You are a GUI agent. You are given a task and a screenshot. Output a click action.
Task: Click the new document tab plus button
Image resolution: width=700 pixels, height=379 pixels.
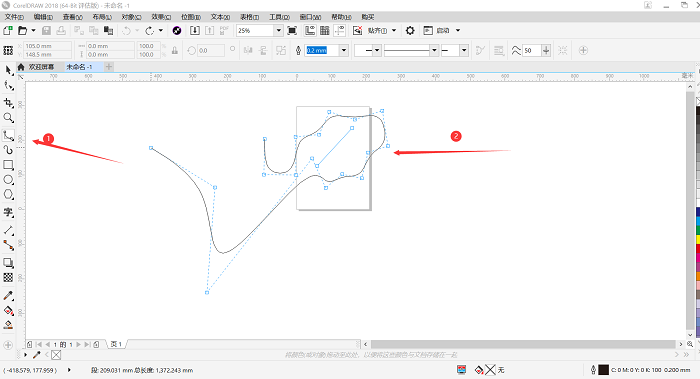pyautogui.click(x=108, y=67)
